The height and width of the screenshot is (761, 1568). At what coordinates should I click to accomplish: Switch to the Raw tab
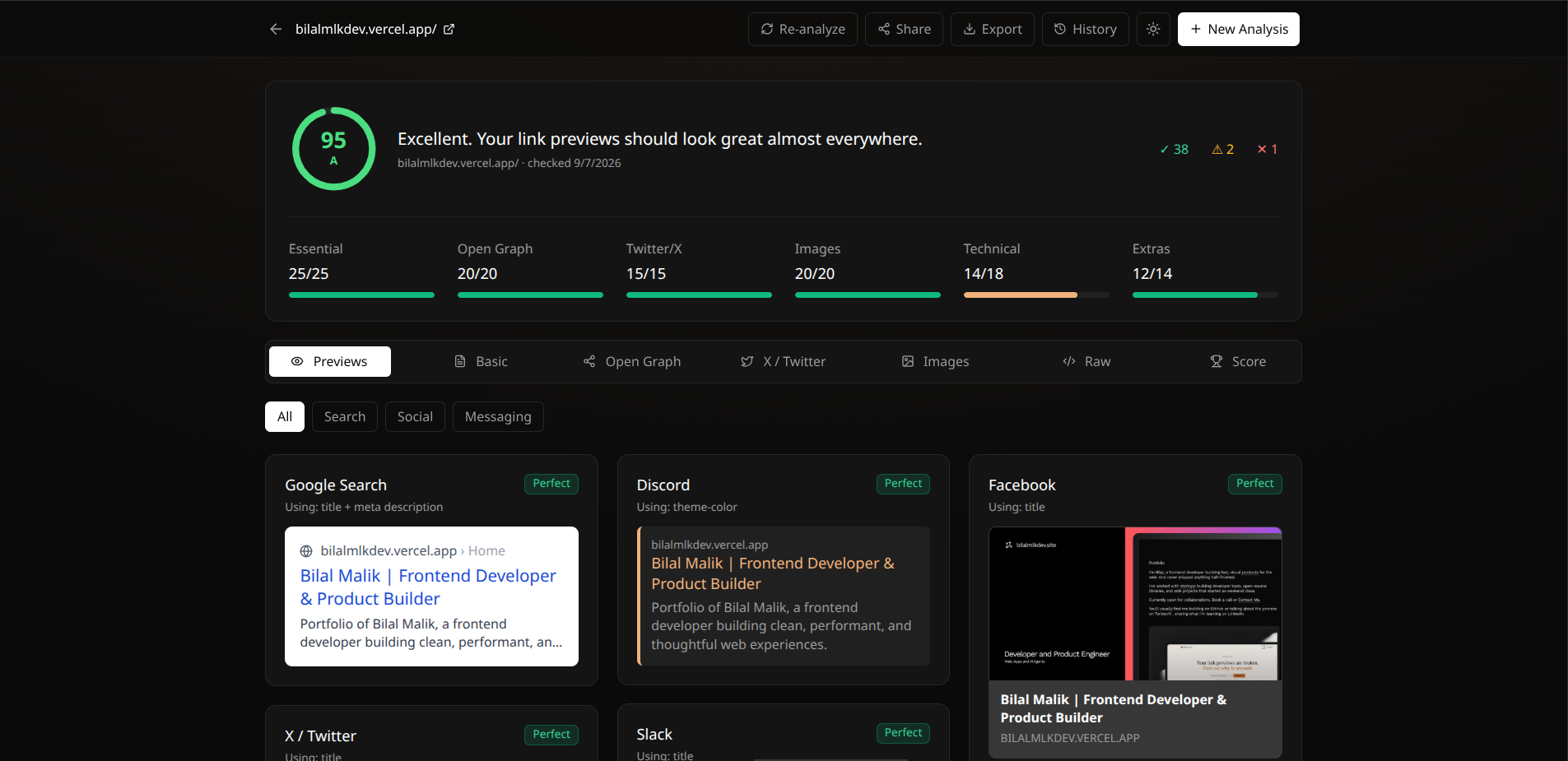point(1086,361)
